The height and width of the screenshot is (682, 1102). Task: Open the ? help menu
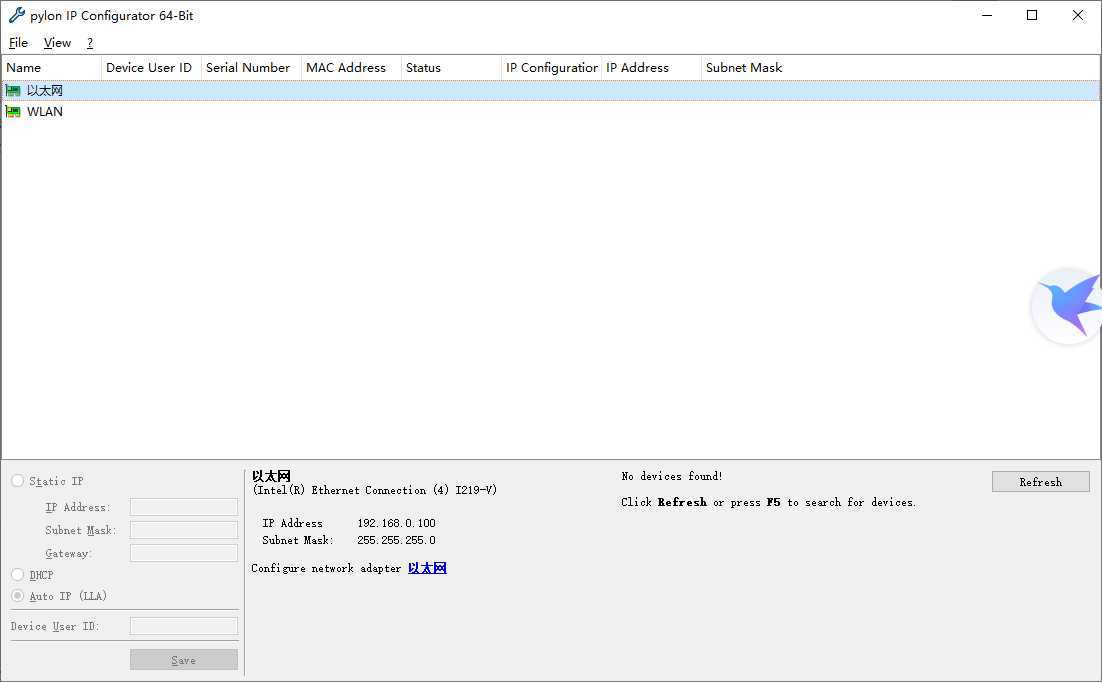pyautogui.click(x=90, y=43)
